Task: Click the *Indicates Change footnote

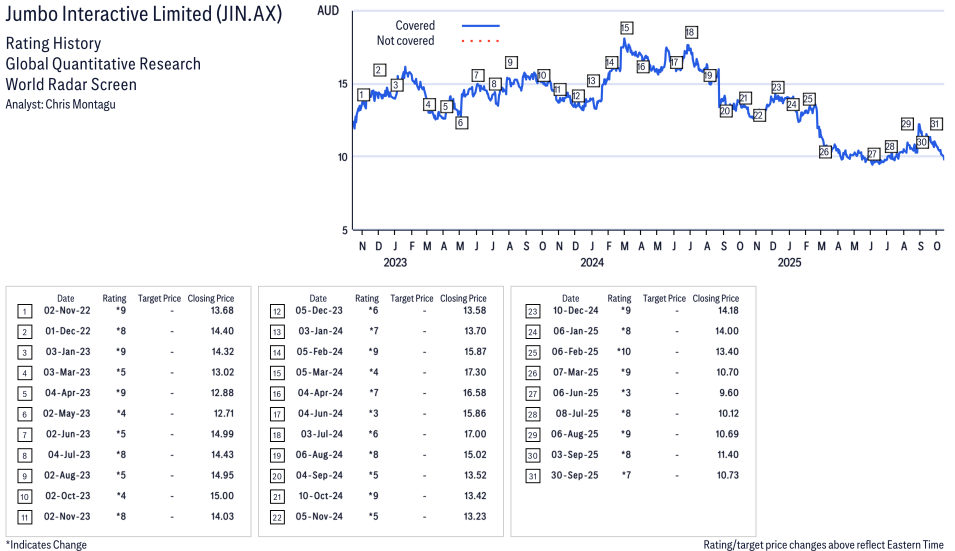Action: [x=46, y=545]
